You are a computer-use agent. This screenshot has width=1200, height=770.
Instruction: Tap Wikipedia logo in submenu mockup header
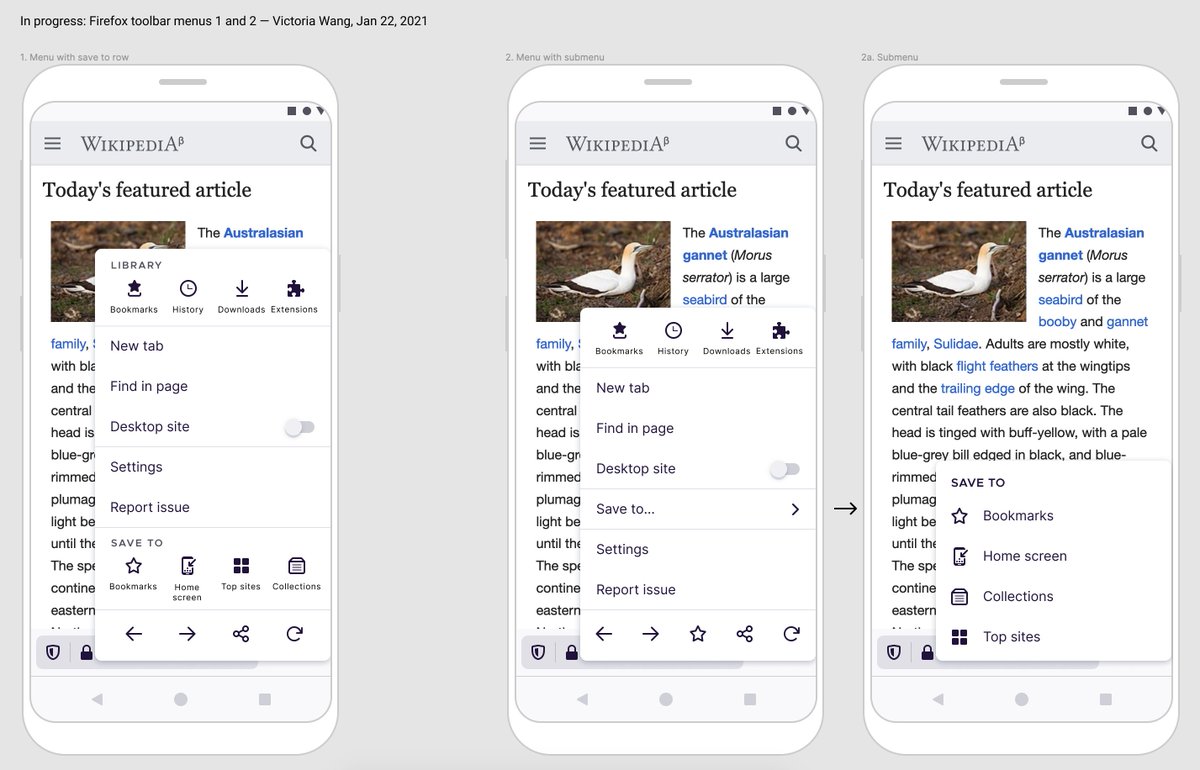[974, 144]
